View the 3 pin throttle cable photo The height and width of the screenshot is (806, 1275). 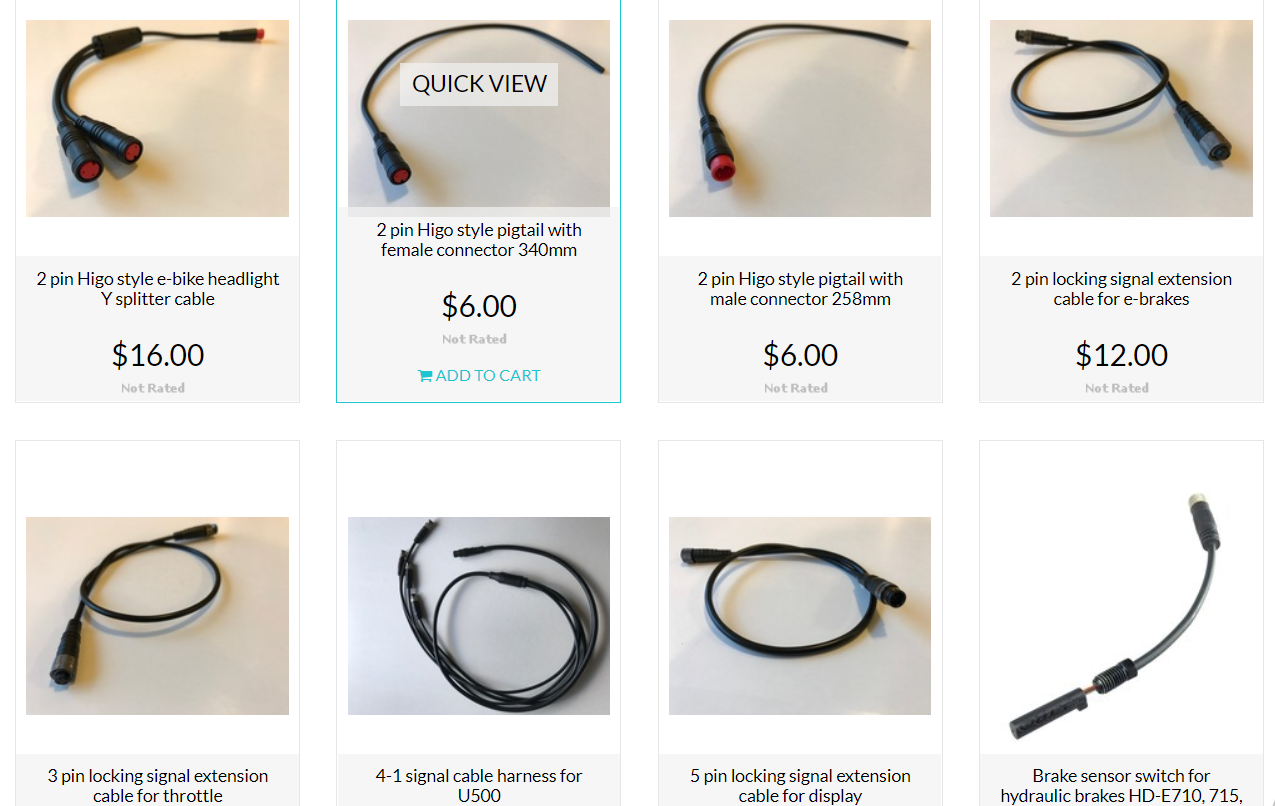[x=157, y=615]
